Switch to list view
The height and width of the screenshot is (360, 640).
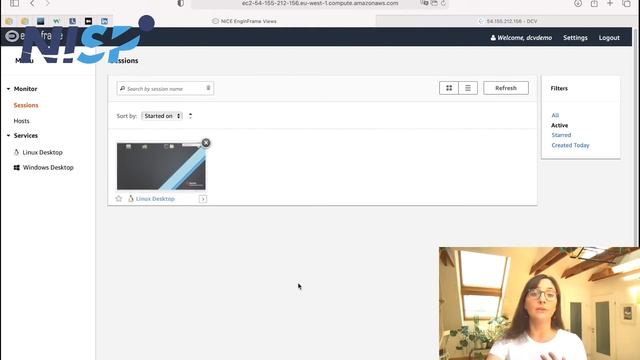point(468,88)
